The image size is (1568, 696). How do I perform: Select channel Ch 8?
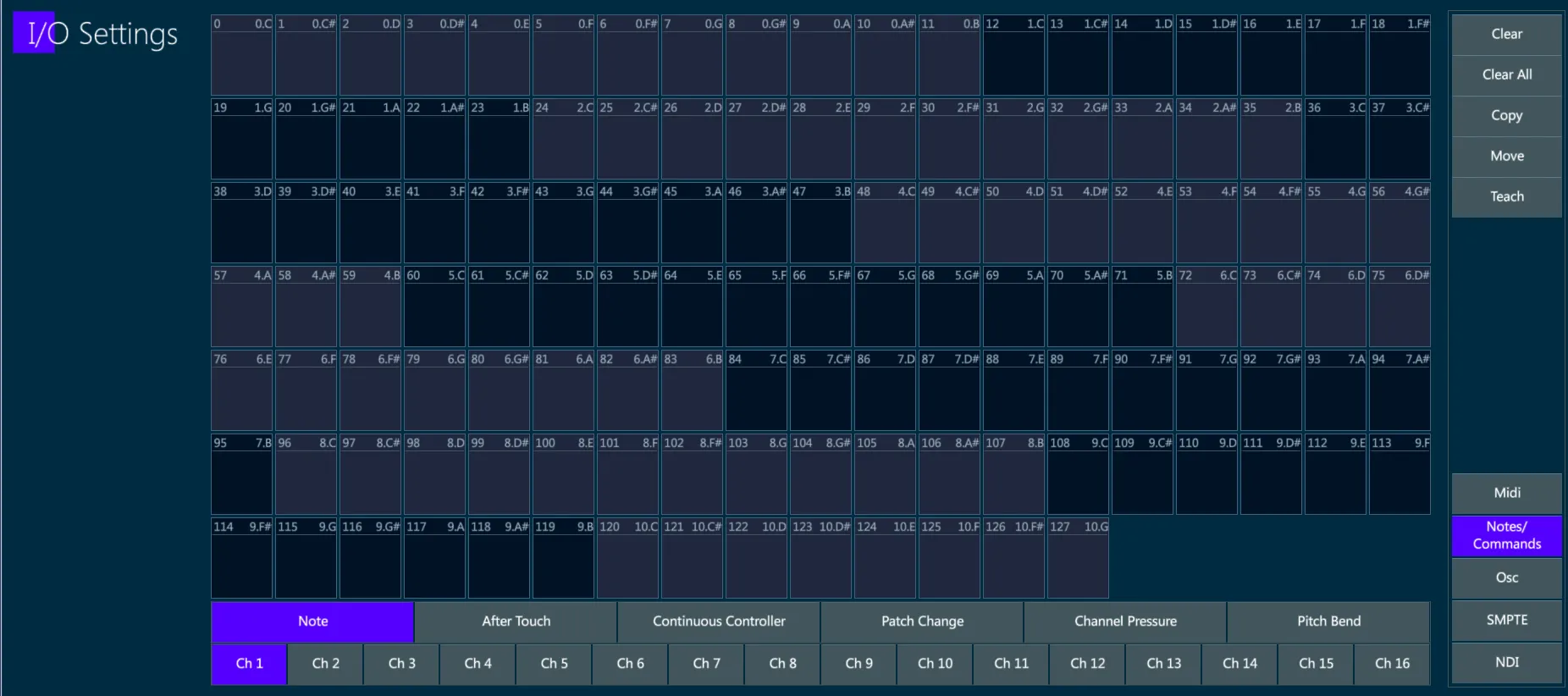tap(782, 664)
